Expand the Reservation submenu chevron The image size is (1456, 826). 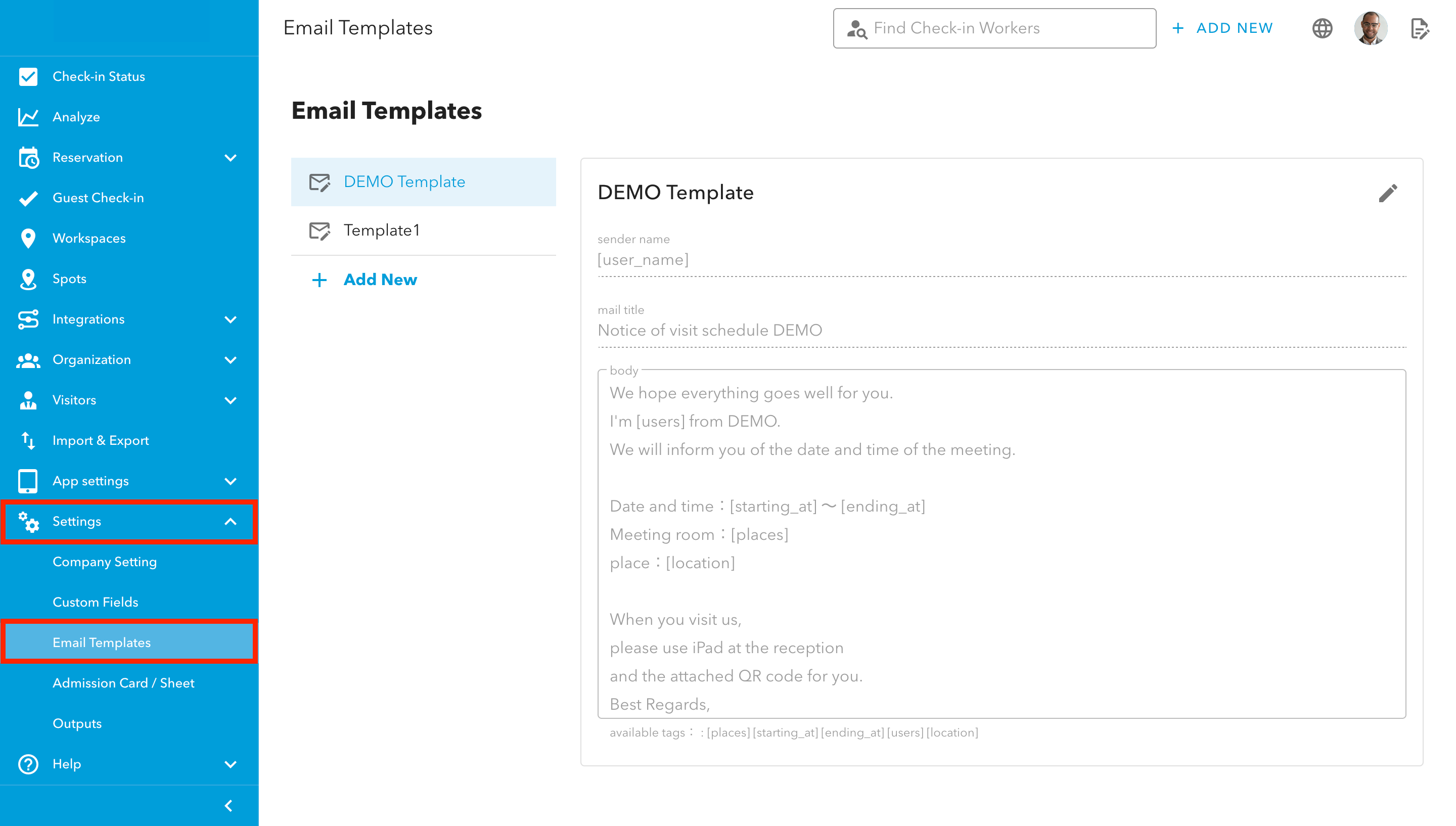[x=231, y=158]
